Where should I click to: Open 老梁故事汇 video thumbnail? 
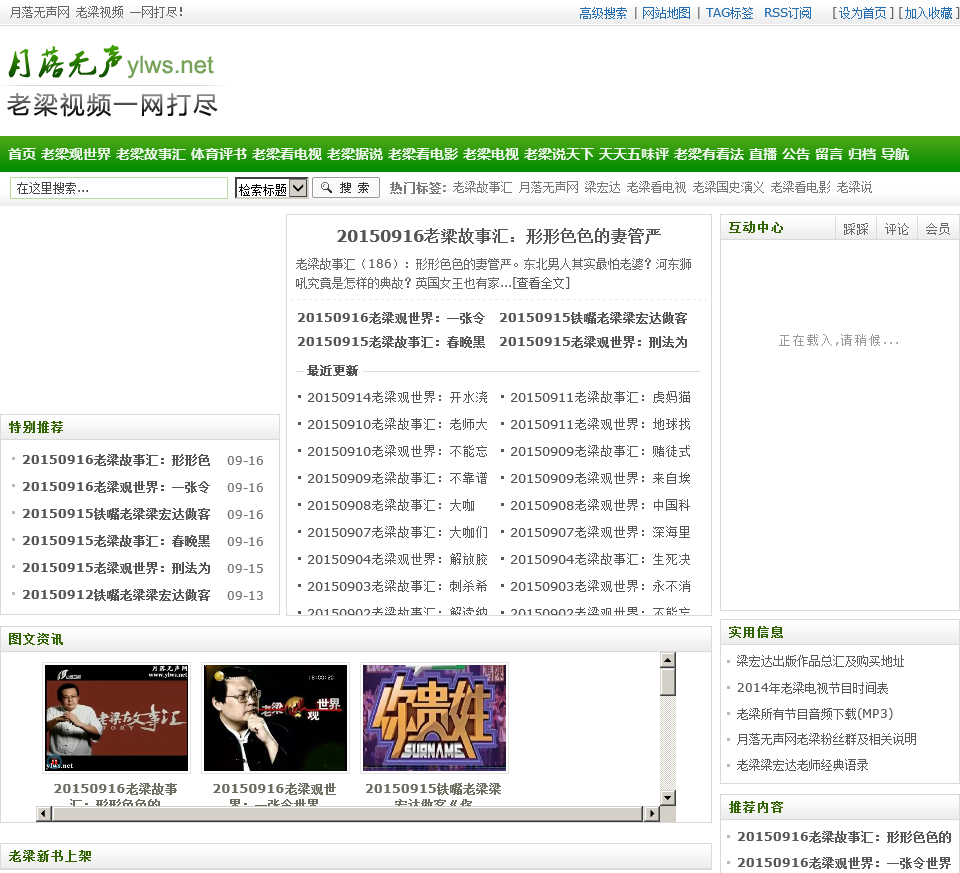[116, 718]
